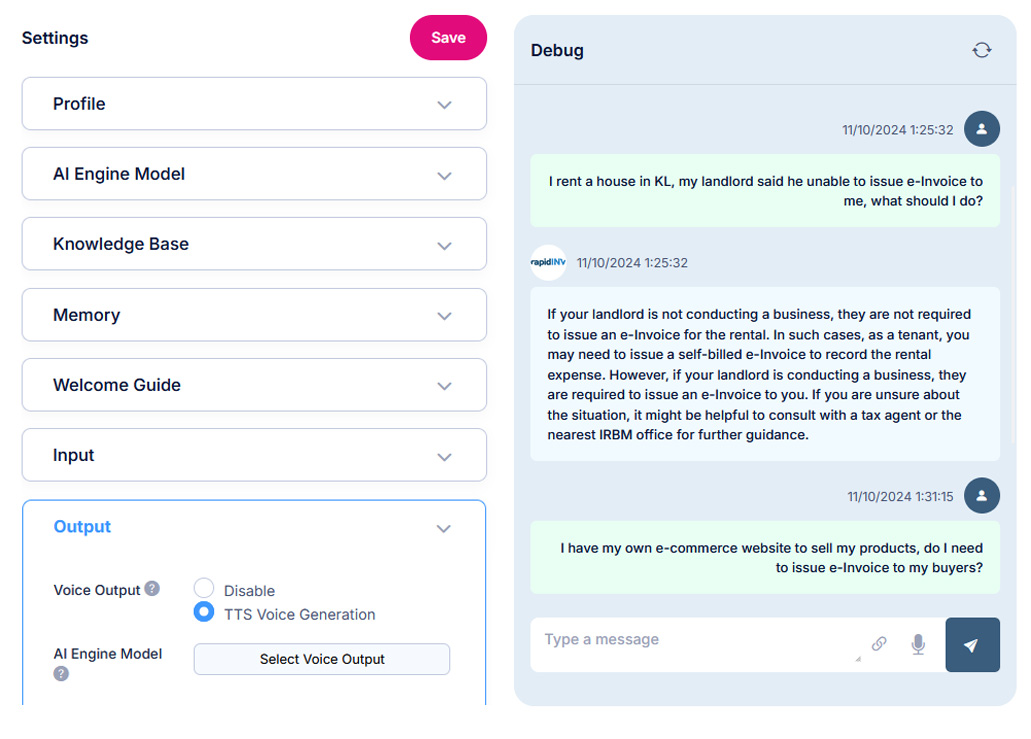Image resolution: width=1031 pixels, height=739 pixels.
Task: Click the Save button
Action: 448,37
